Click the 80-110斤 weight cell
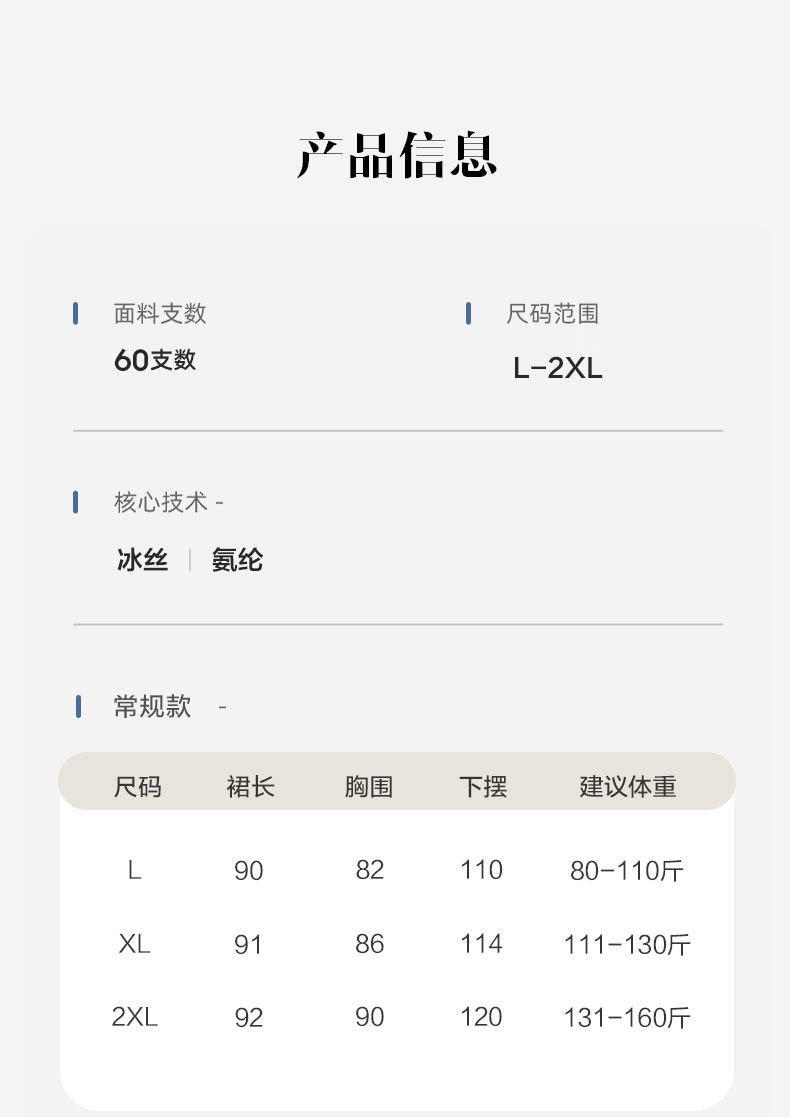The width and height of the screenshot is (790, 1117). pyautogui.click(x=627, y=871)
